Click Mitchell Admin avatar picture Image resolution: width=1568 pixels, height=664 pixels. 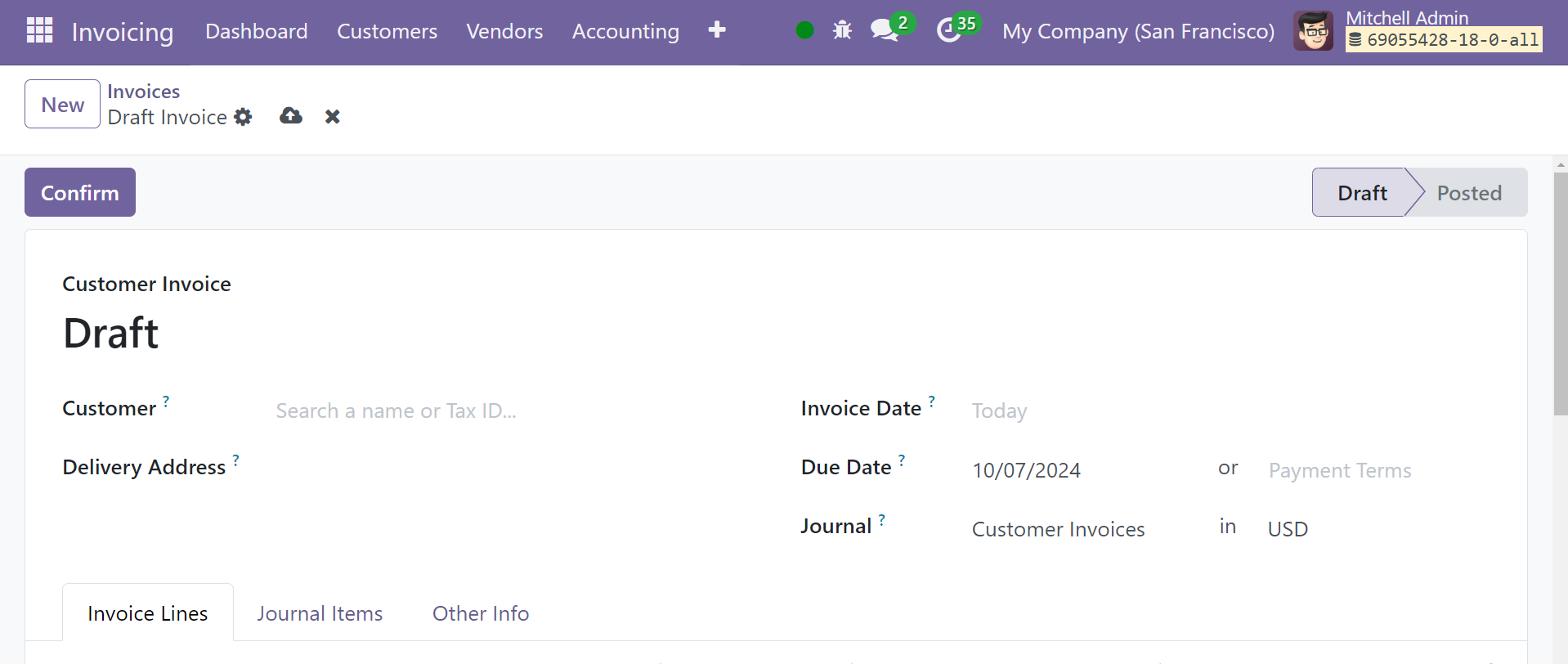click(1313, 31)
